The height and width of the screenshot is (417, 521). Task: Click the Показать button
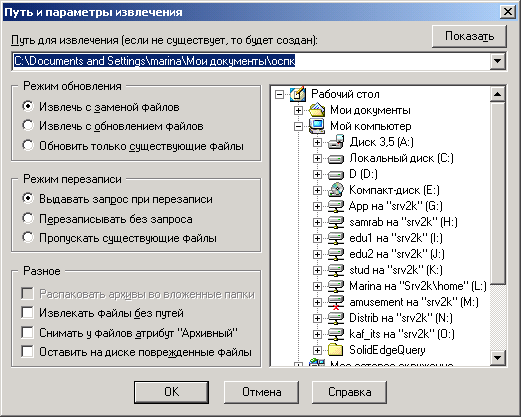(x=469, y=36)
